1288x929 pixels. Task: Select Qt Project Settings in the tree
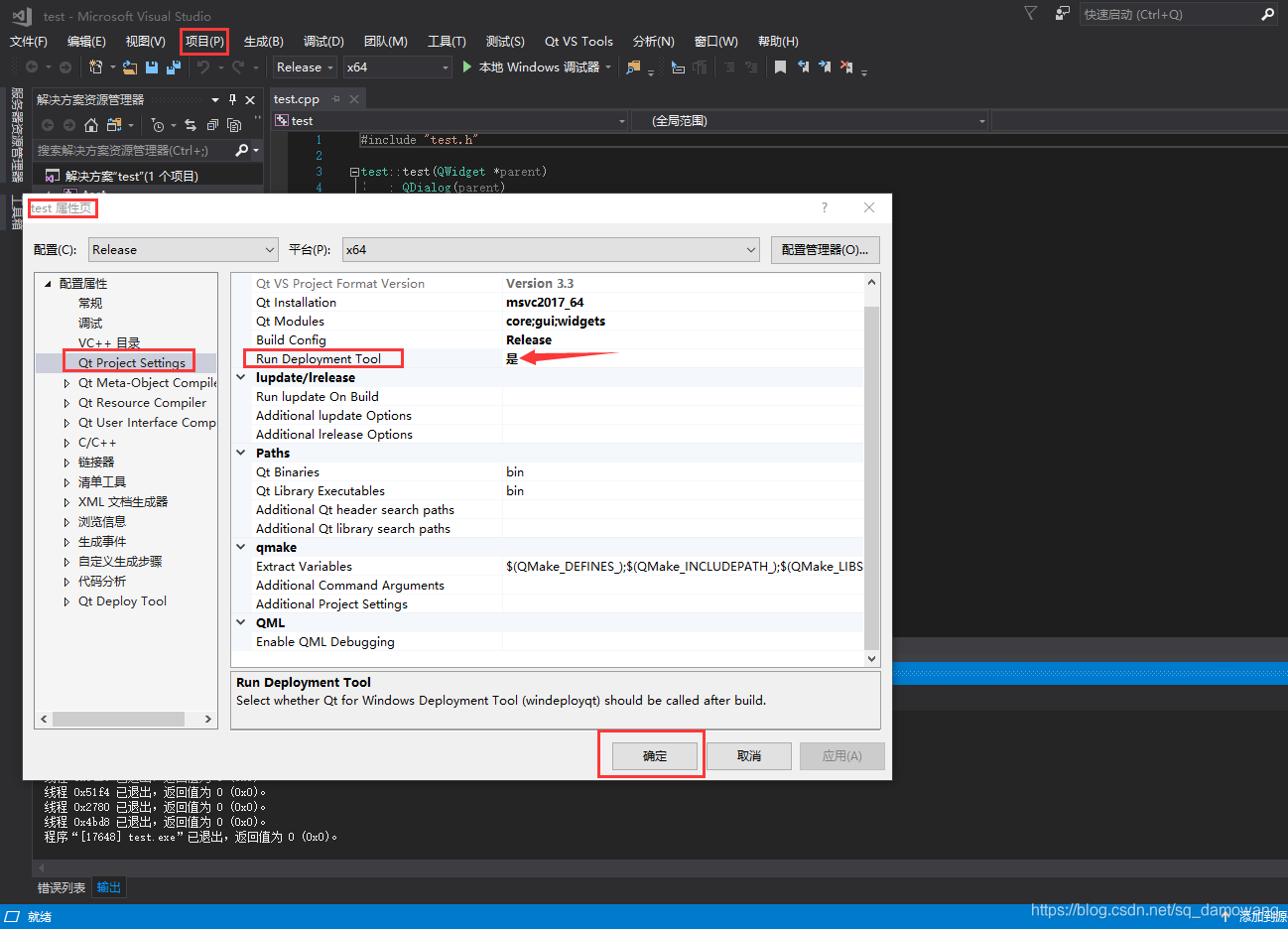(x=132, y=363)
